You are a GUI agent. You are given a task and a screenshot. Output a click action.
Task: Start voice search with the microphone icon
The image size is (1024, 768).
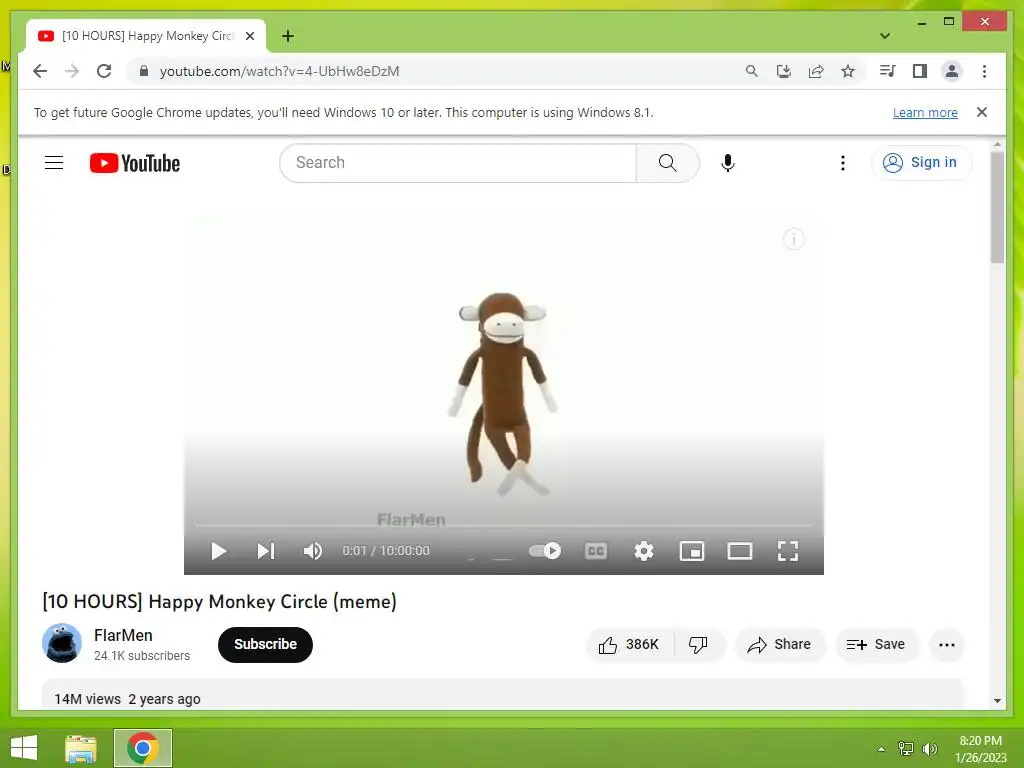[728, 163]
